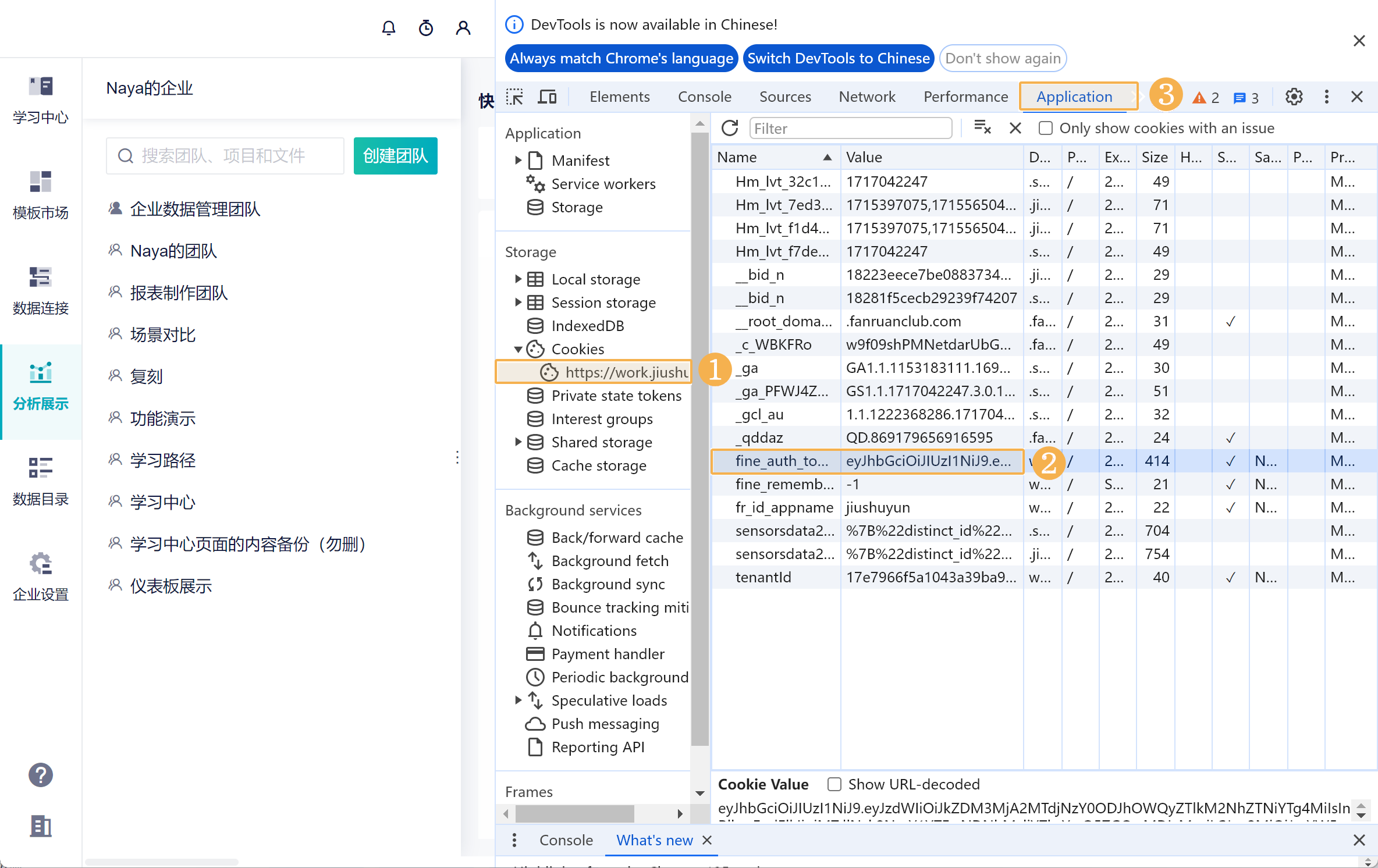Sort cookies by Name column header
Image resolution: width=1378 pixels, height=868 pixels.
(775, 157)
